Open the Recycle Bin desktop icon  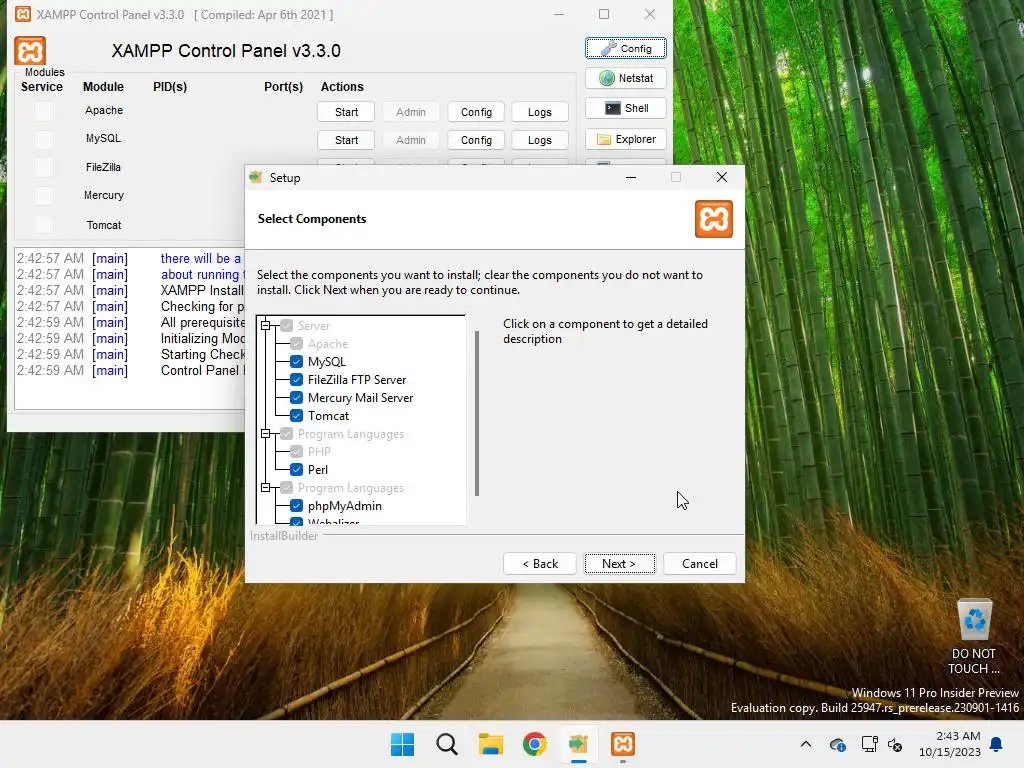point(974,637)
